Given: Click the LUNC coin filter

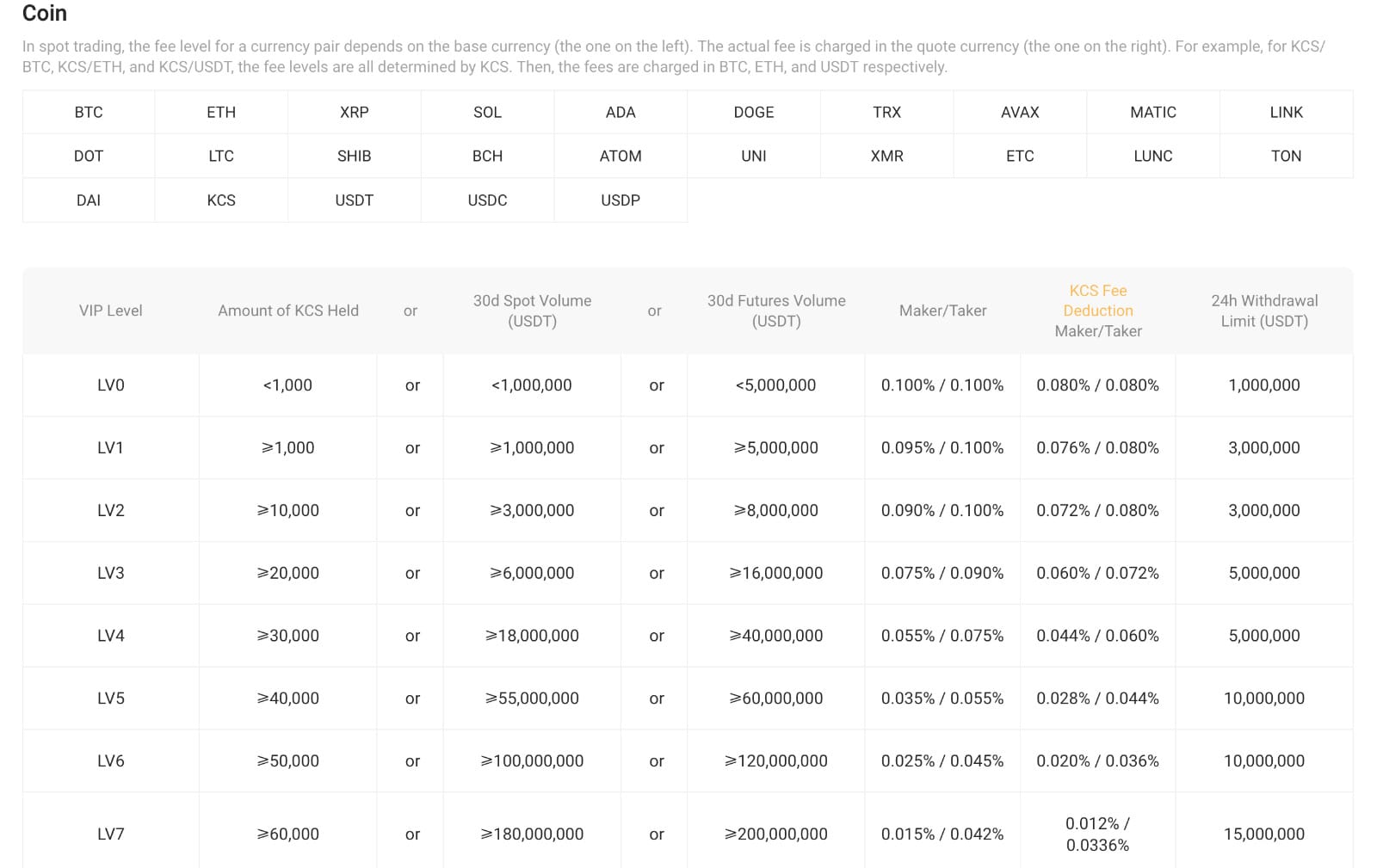Looking at the screenshot, I should [x=1152, y=156].
